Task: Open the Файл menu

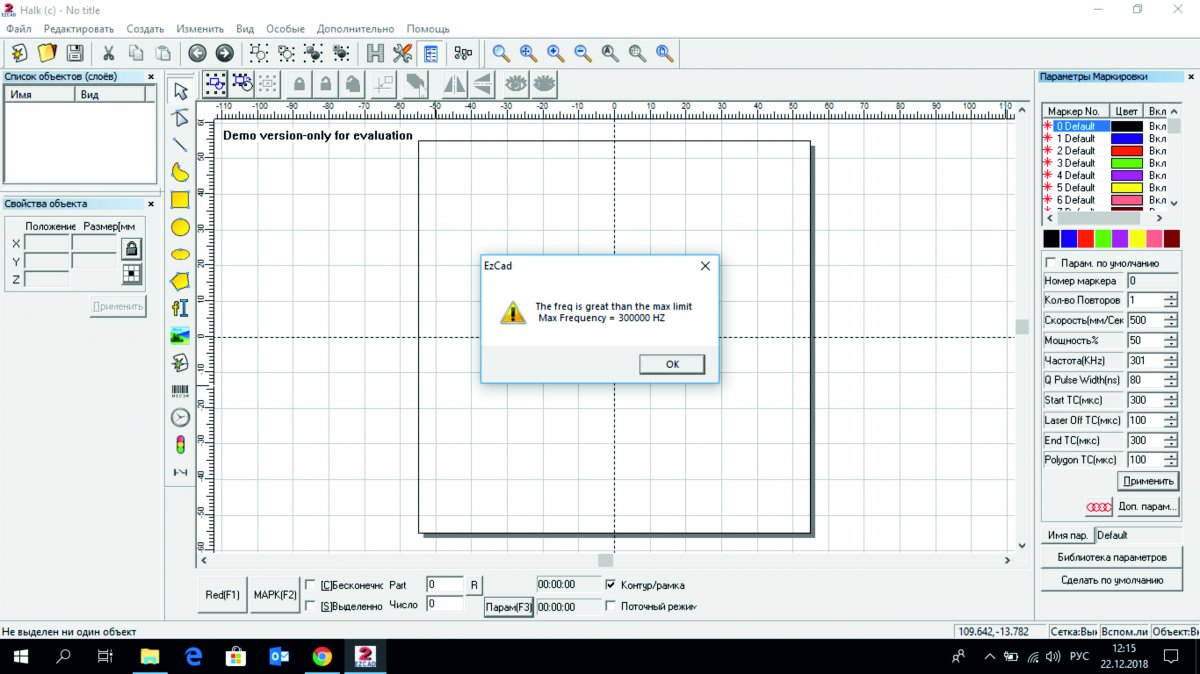Action: (x=18, y=29)
